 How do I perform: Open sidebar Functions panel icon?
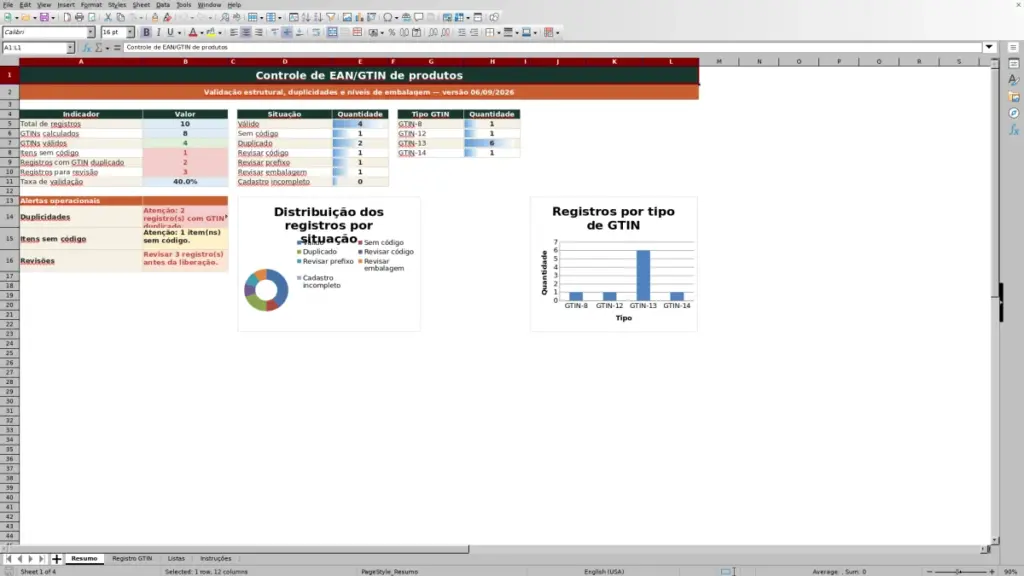point(1014,131)
